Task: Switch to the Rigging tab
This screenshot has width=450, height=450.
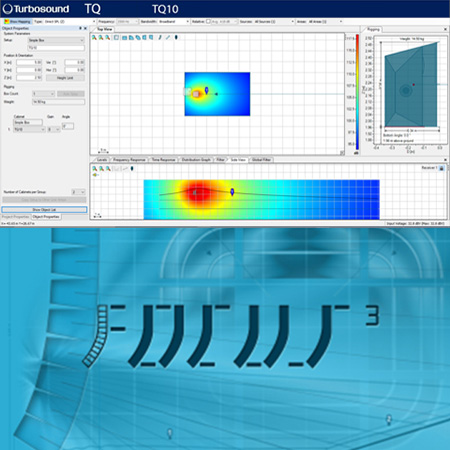Action: click(373, 29)
